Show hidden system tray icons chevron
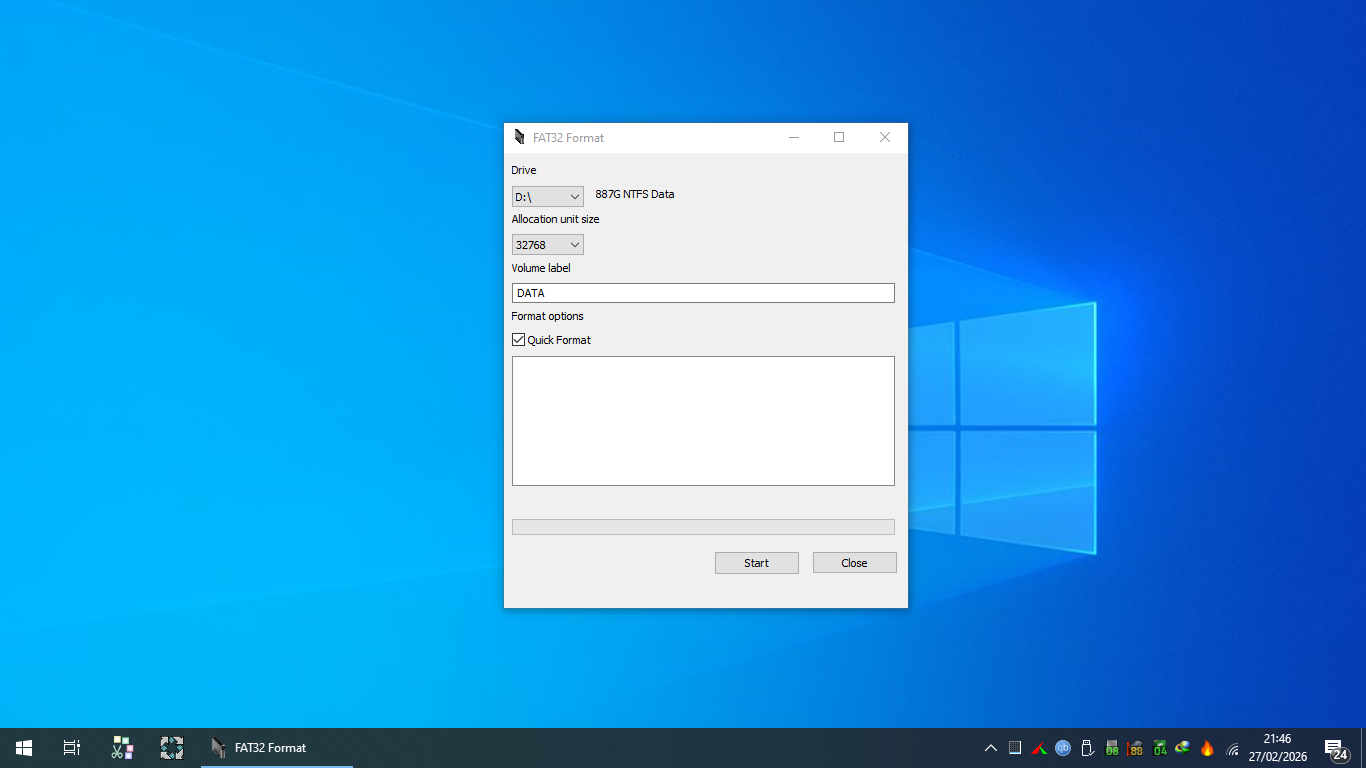 pyautogui.click(x=990, y=748)
